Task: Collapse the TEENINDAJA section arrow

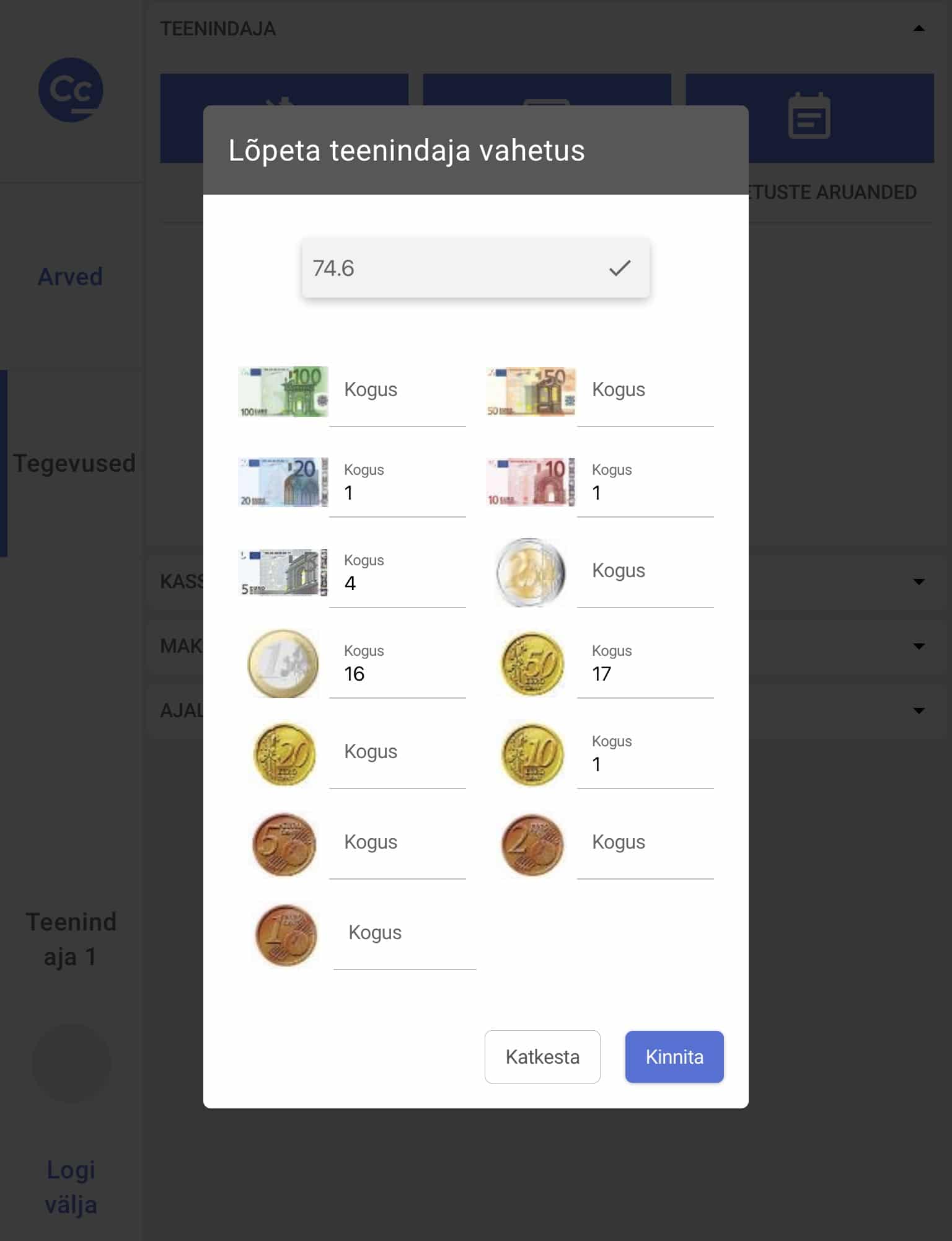Action: [x=919, y=29]
